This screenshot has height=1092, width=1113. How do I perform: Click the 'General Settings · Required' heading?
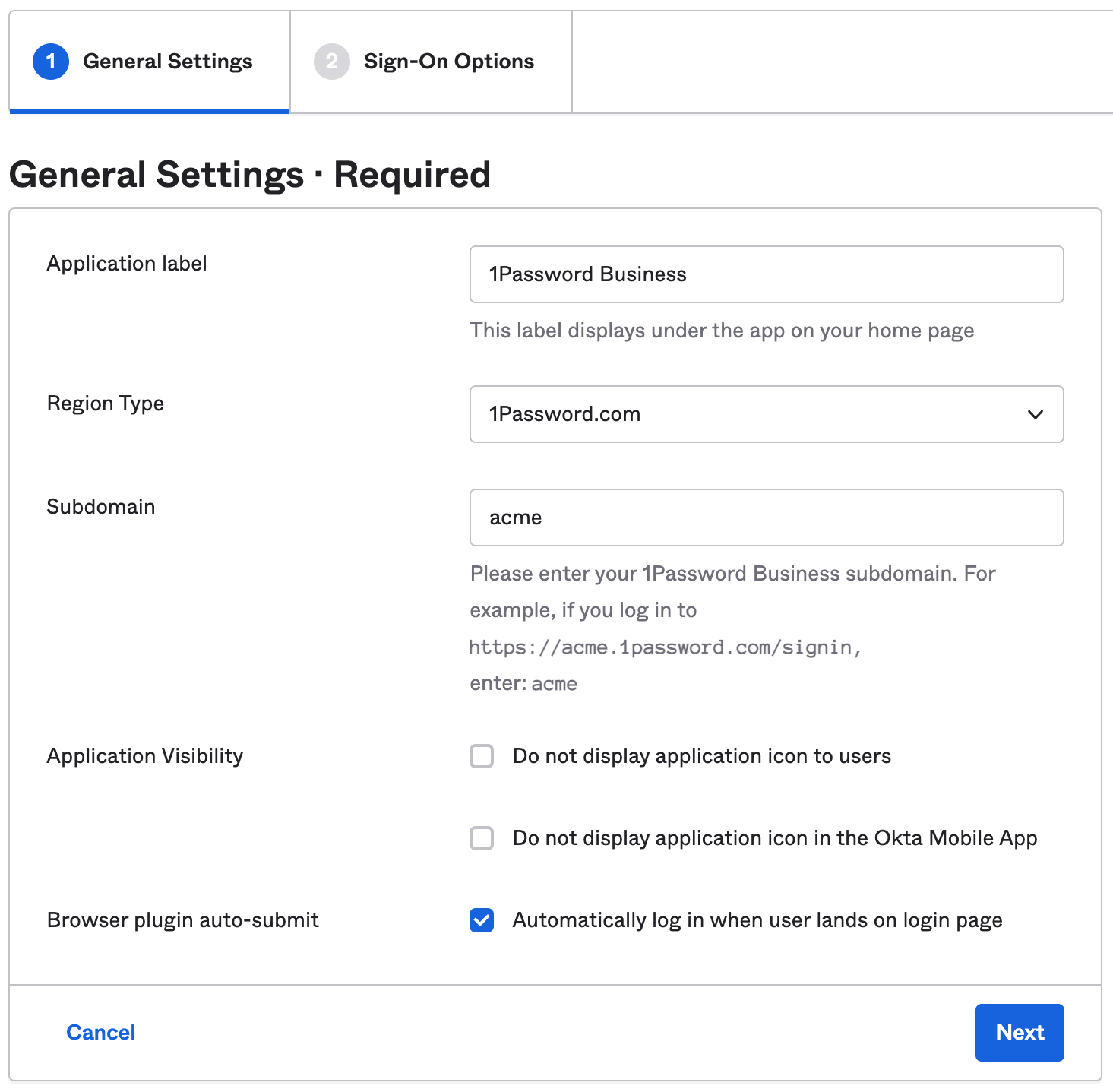(x=250, y=174)
